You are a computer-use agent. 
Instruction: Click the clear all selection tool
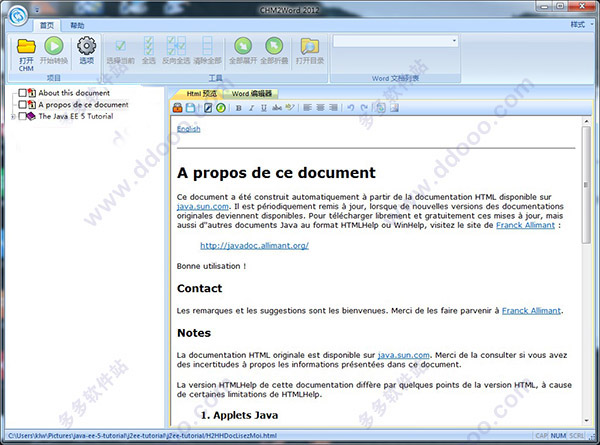(x=207, y=51)
